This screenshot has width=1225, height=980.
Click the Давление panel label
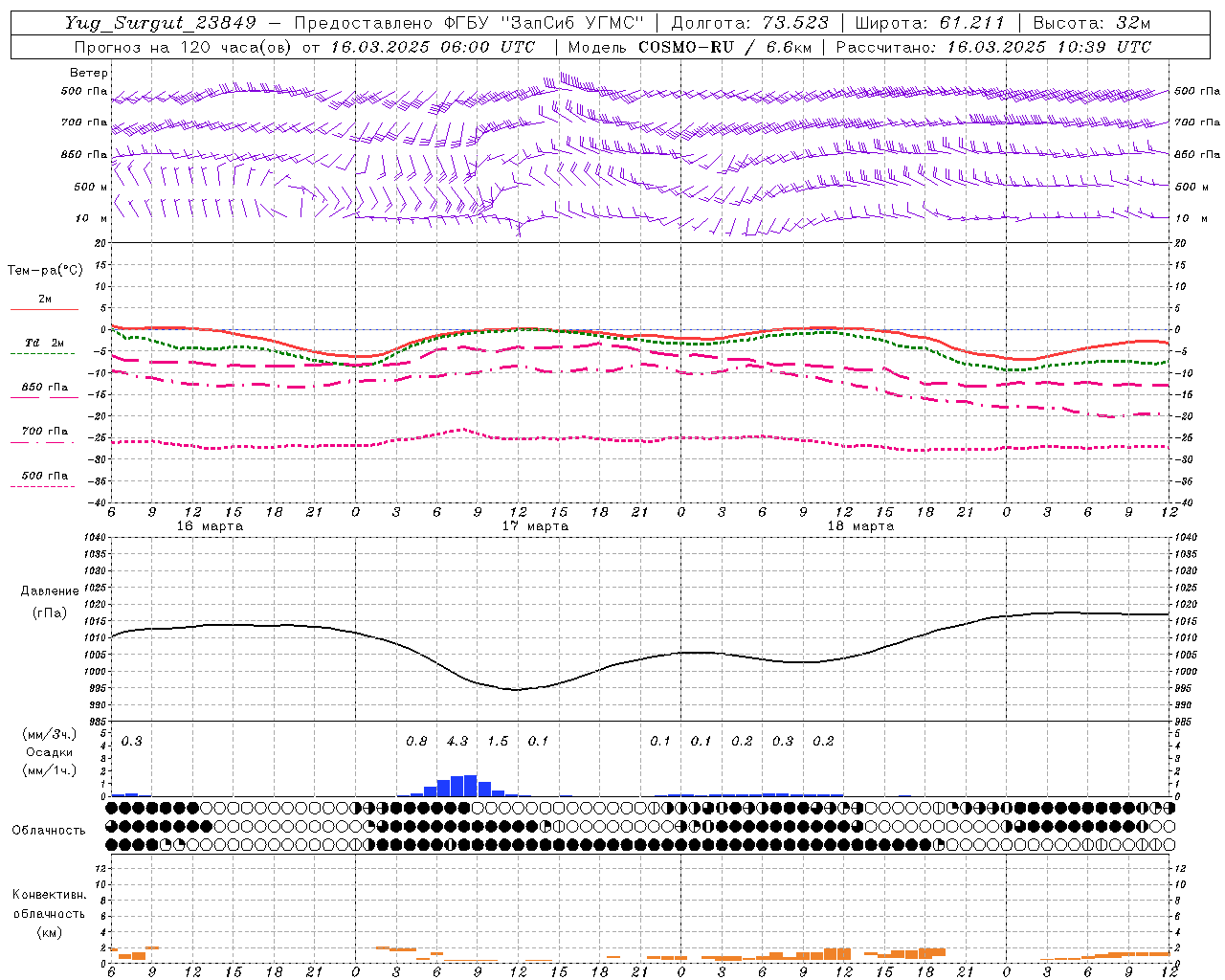click(50, 590)
